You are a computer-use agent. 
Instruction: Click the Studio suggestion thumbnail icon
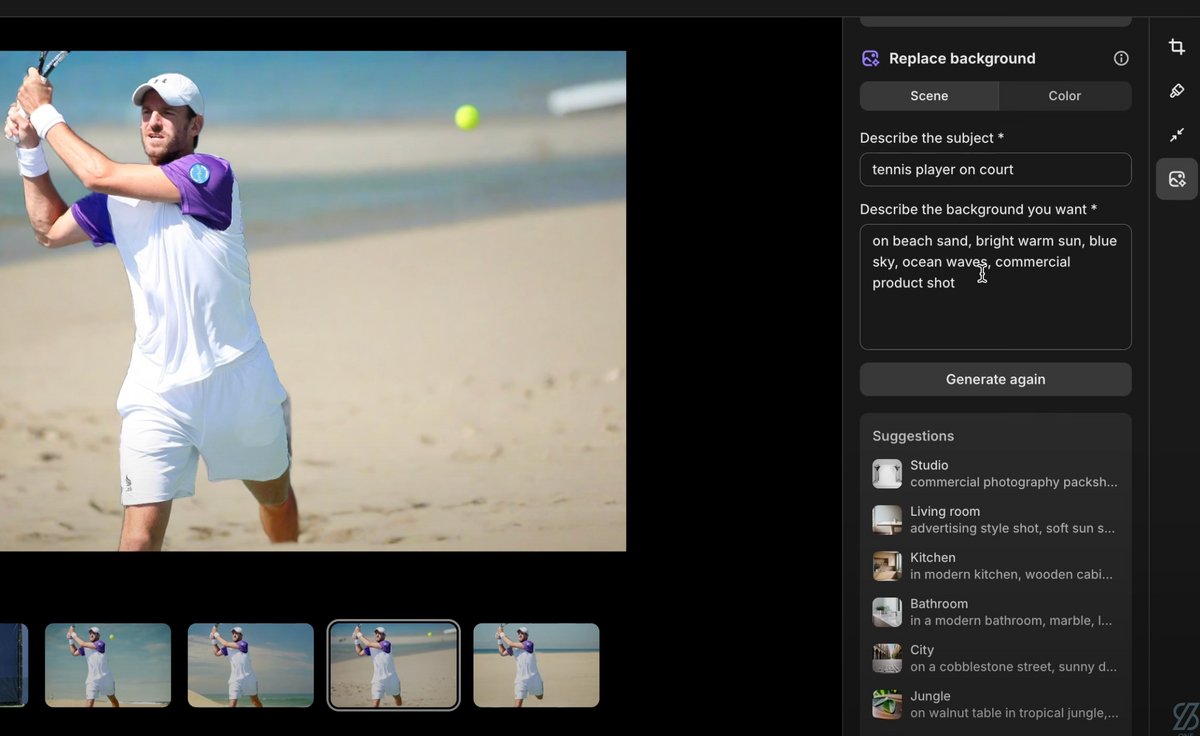pos(886,473)
